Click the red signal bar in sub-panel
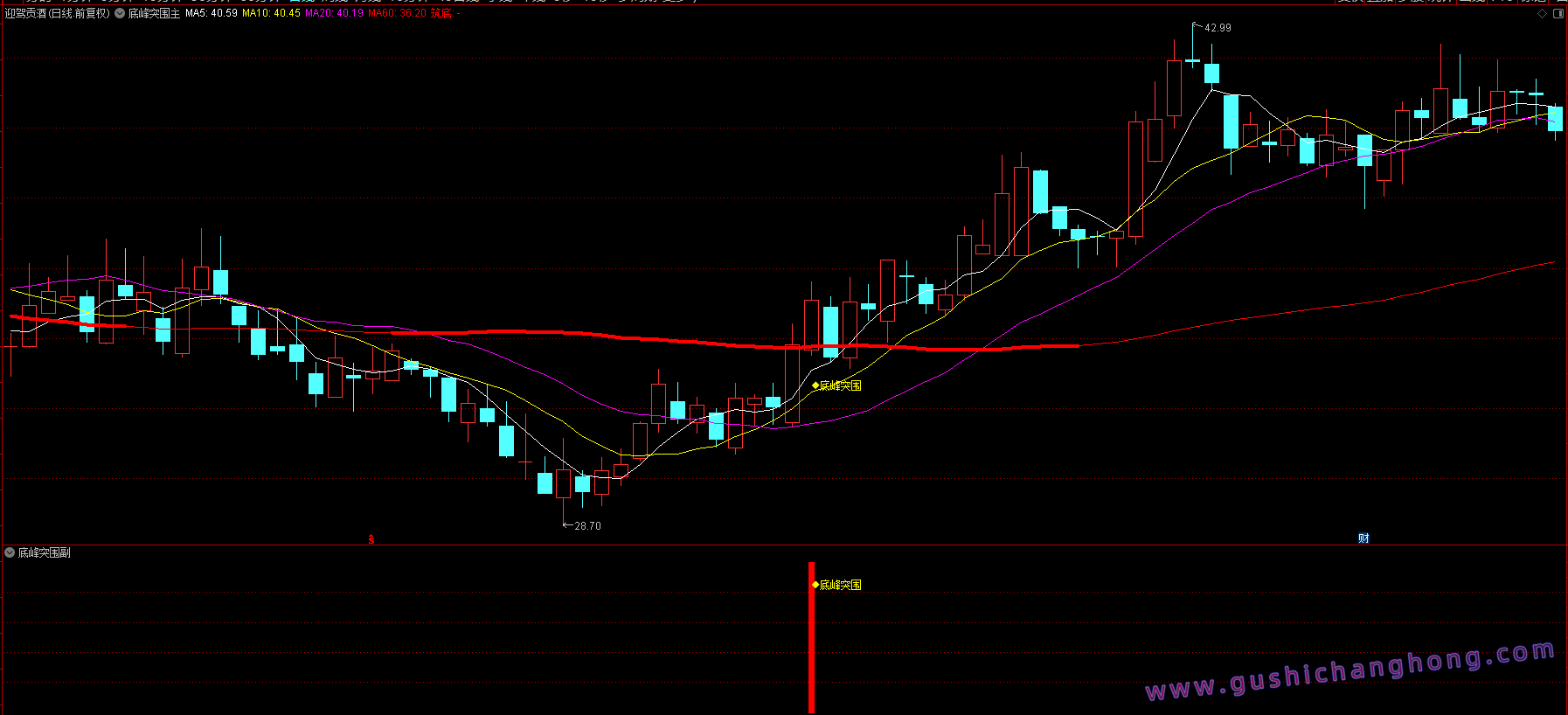The width and height of the screenshot is (1568, 715). (x=811, y=637)
